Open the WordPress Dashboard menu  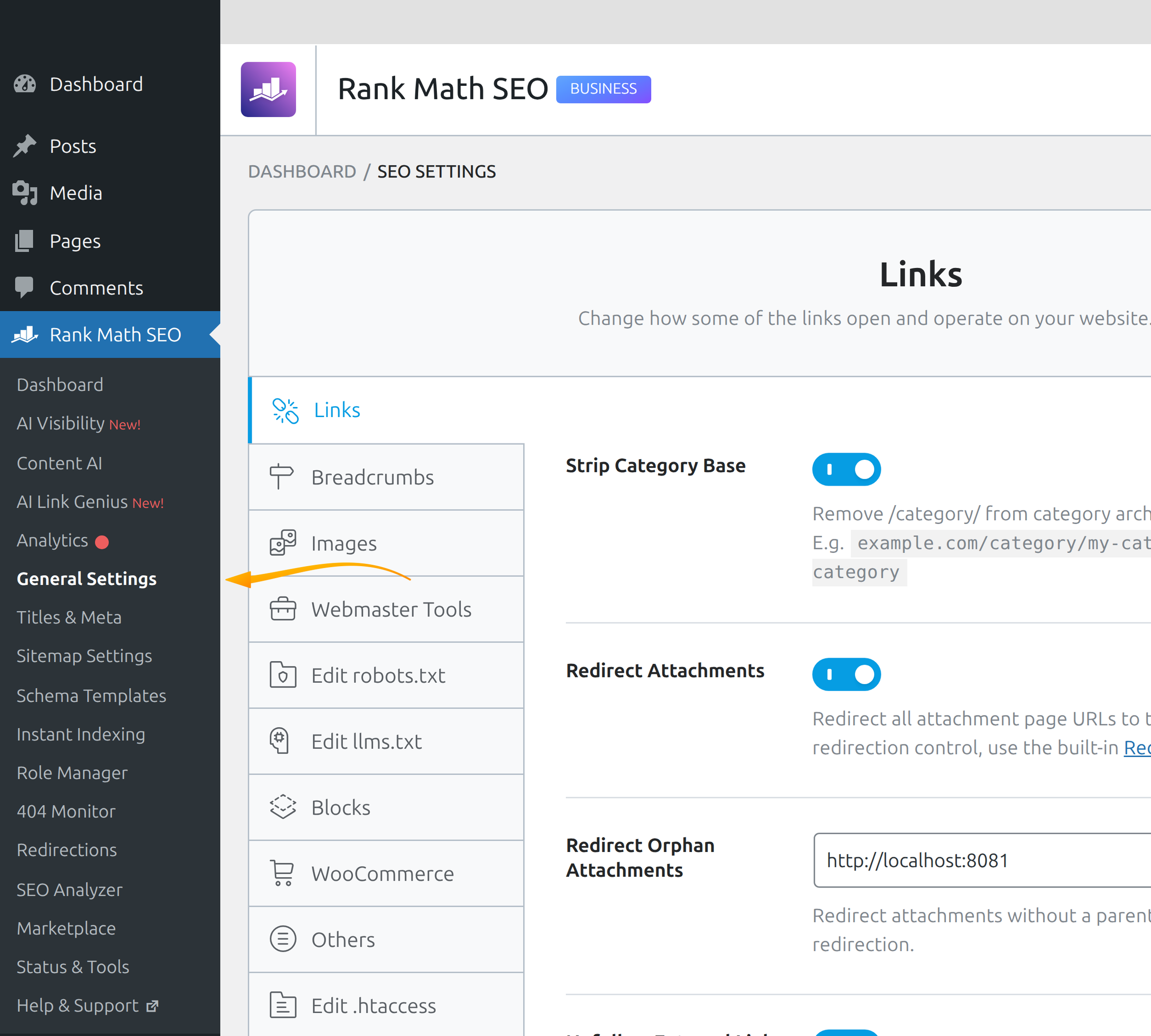[110, 84]
